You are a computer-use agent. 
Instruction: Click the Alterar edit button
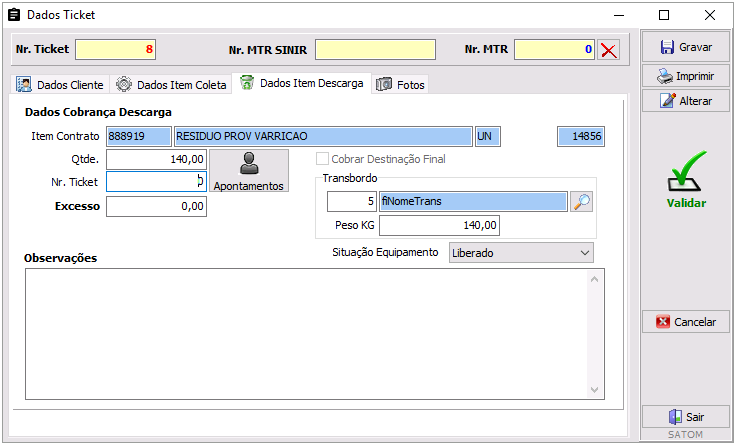[686, 101]
